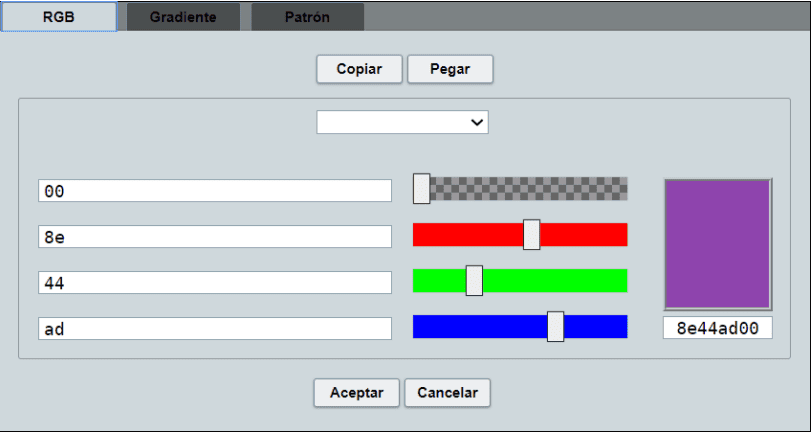Screen dimensions: 812x433
Task: Click the blue value field showing ad
Action: (214, 329)
